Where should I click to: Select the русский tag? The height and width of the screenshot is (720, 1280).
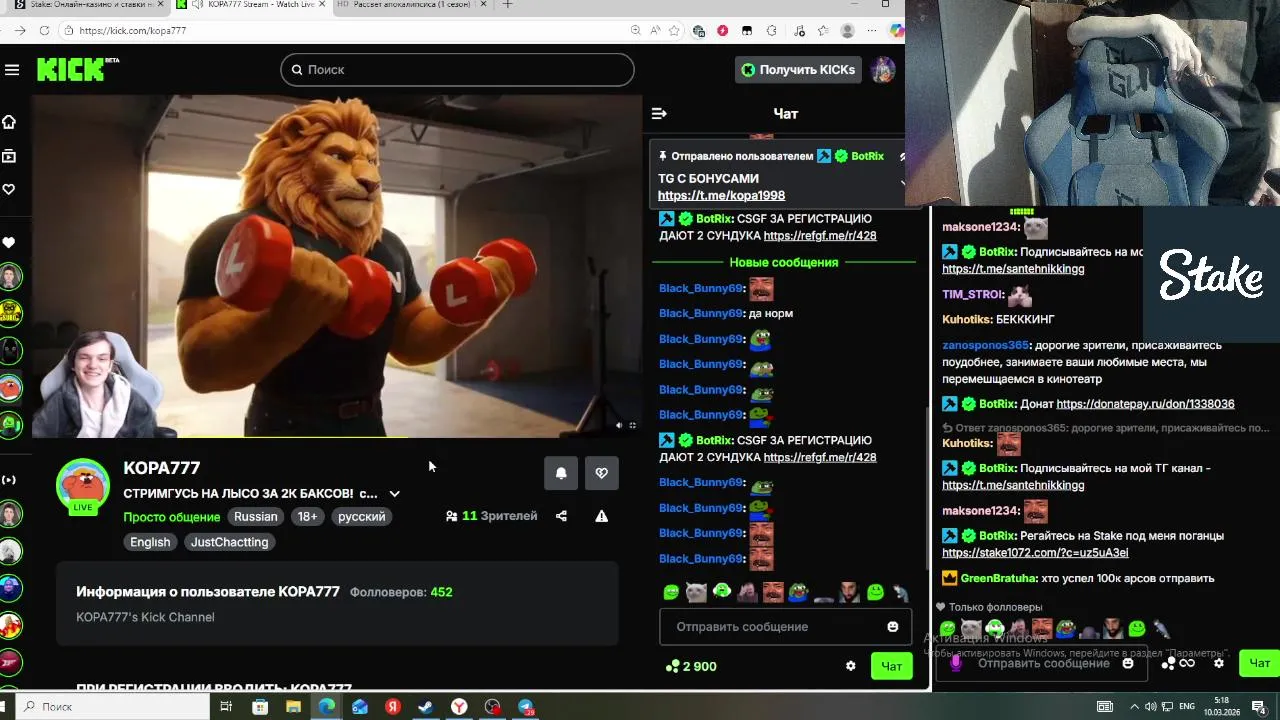click(361, 517)
